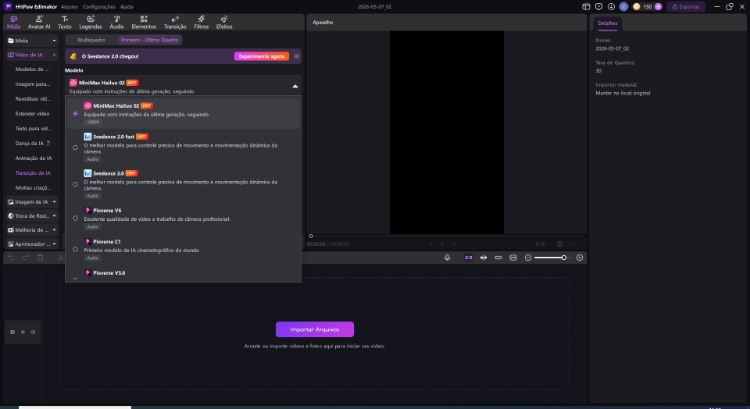Click the timeline zoom in plus icon
This screenshot has height=409, width=750.
coord(580,257)
